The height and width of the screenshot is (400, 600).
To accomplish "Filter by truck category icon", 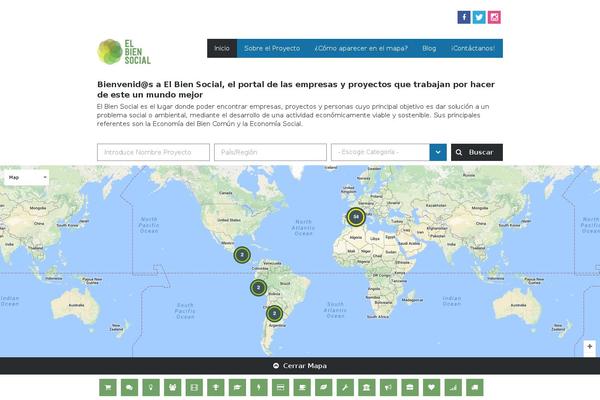I will click(475, 387).
